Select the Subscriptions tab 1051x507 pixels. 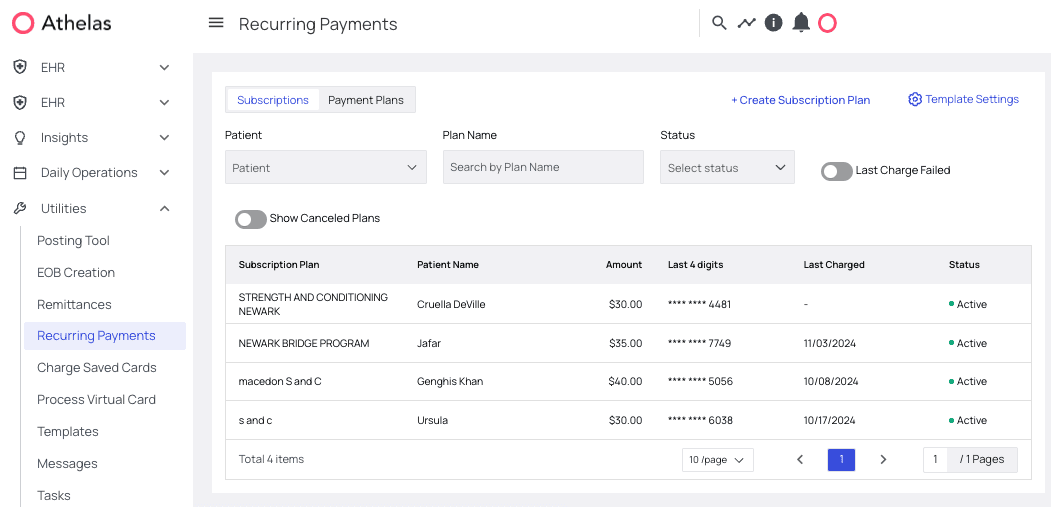click(273, 100)
